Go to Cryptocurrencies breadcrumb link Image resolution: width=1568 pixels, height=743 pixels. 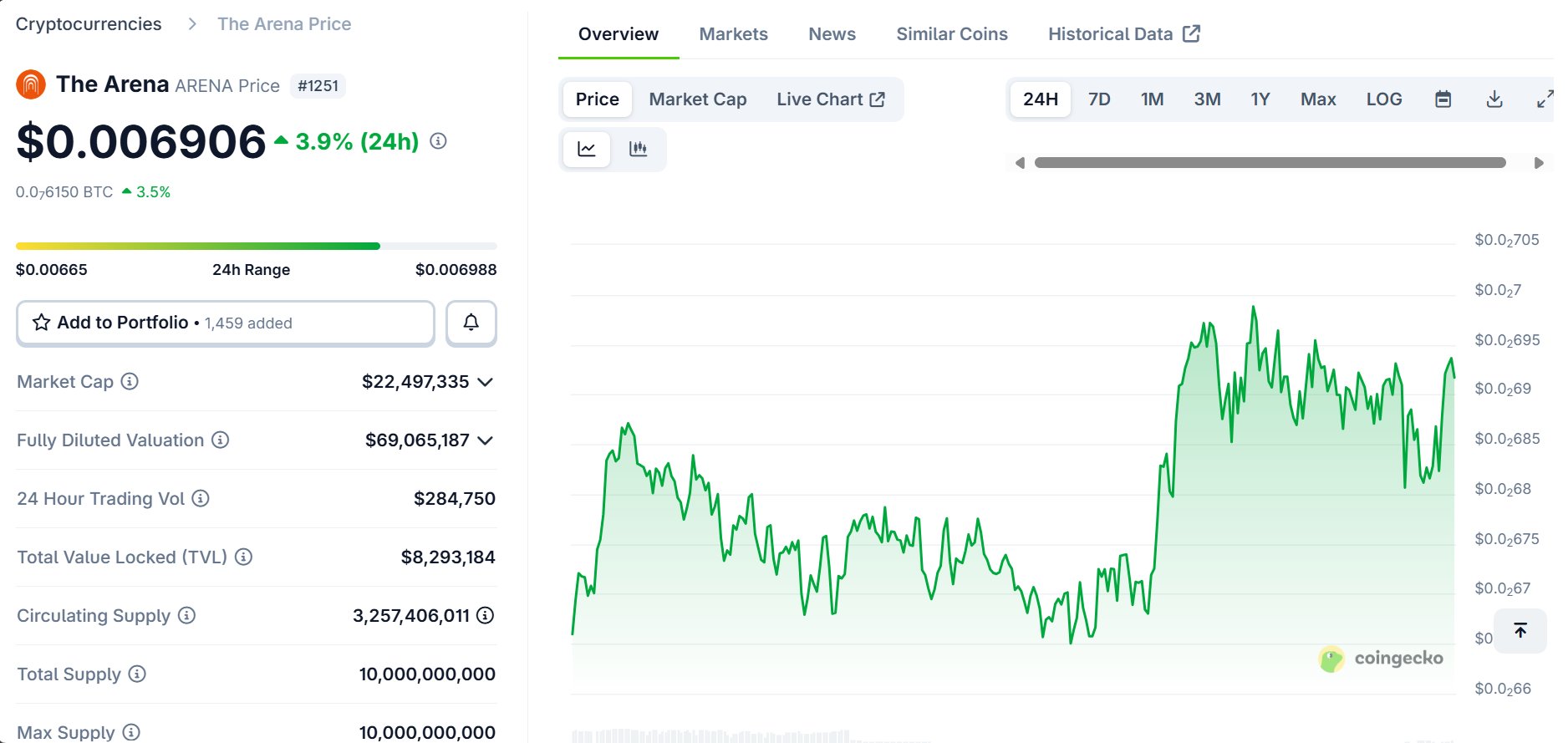89,24
